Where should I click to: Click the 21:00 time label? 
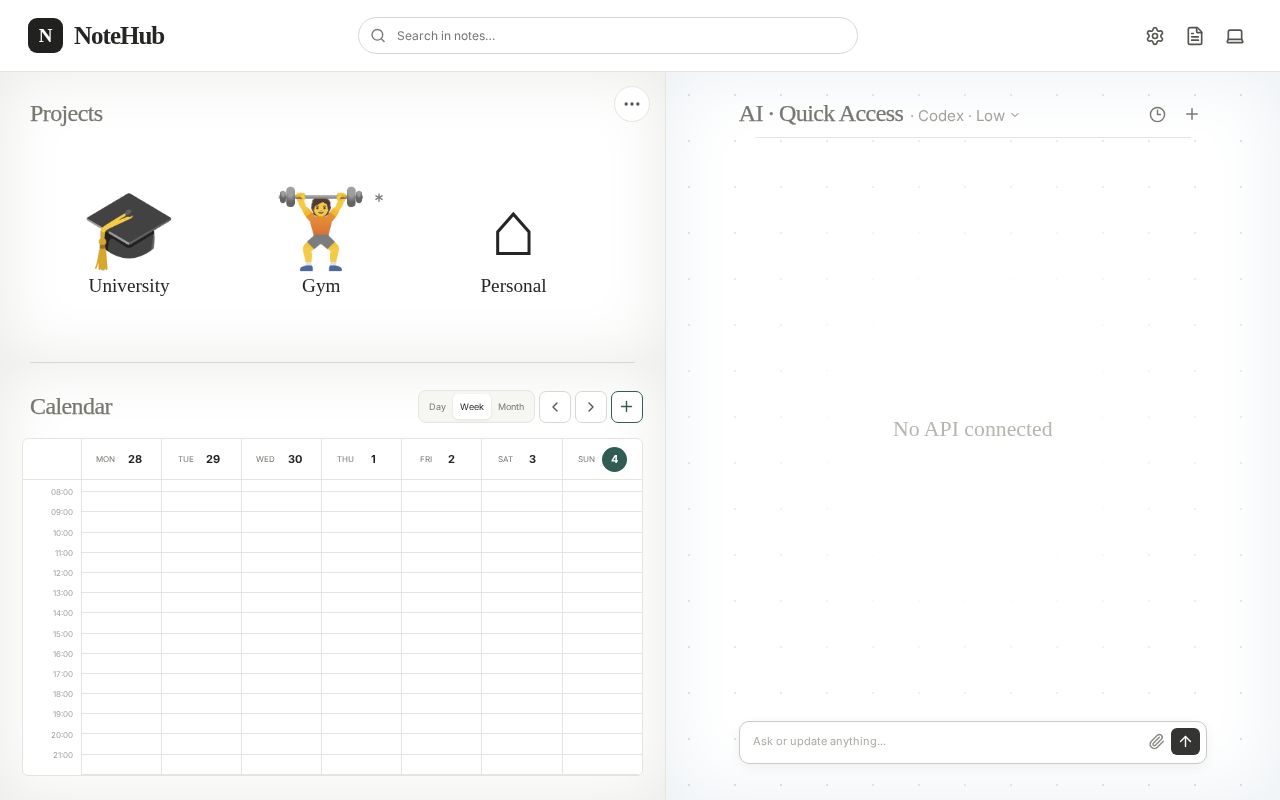(x=63, y=755)
